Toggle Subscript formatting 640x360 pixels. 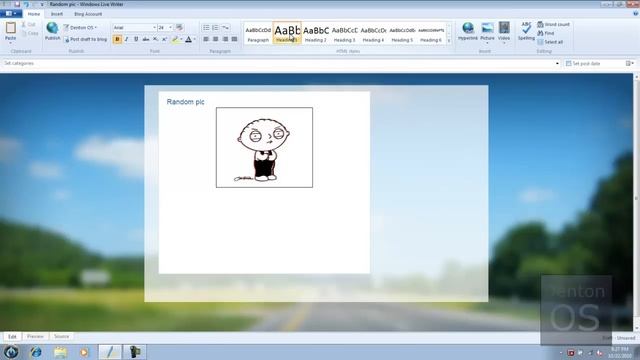[x=155, y=39]
